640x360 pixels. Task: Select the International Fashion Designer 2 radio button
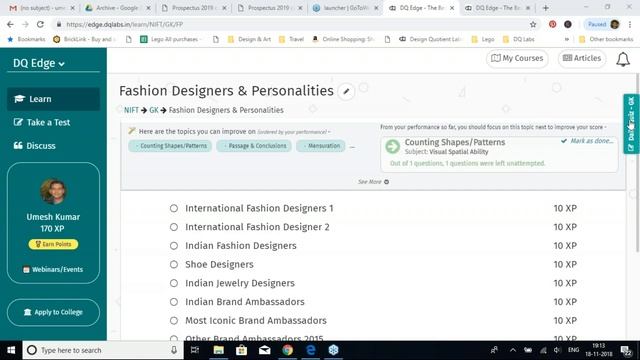point(174,227)
